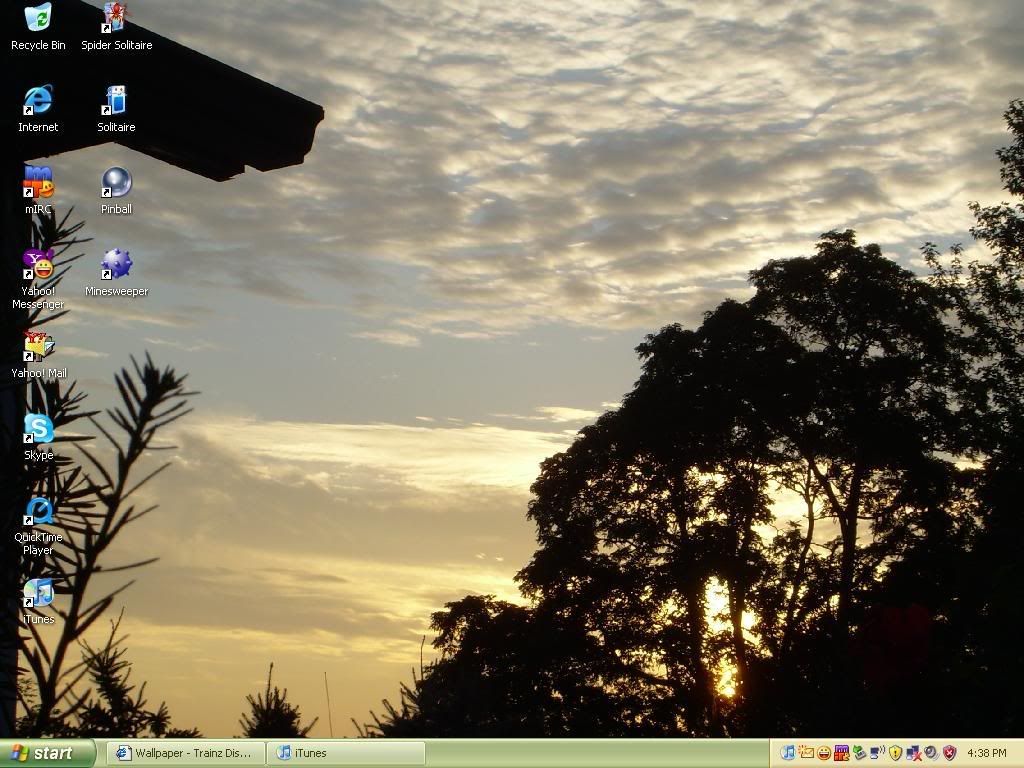
Task: Select the Minesweeper desktop shortcut
Action: pyautogui.click(x=116, y=272)
